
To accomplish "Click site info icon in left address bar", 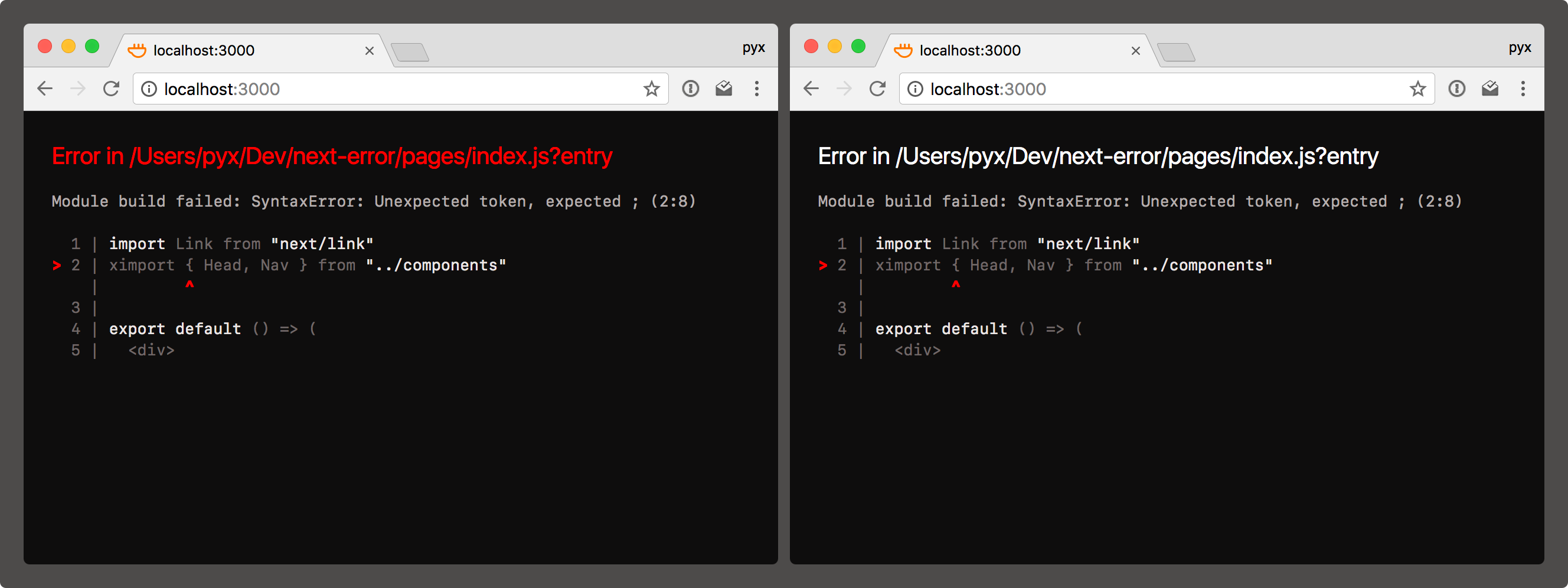I will point(149,89).
